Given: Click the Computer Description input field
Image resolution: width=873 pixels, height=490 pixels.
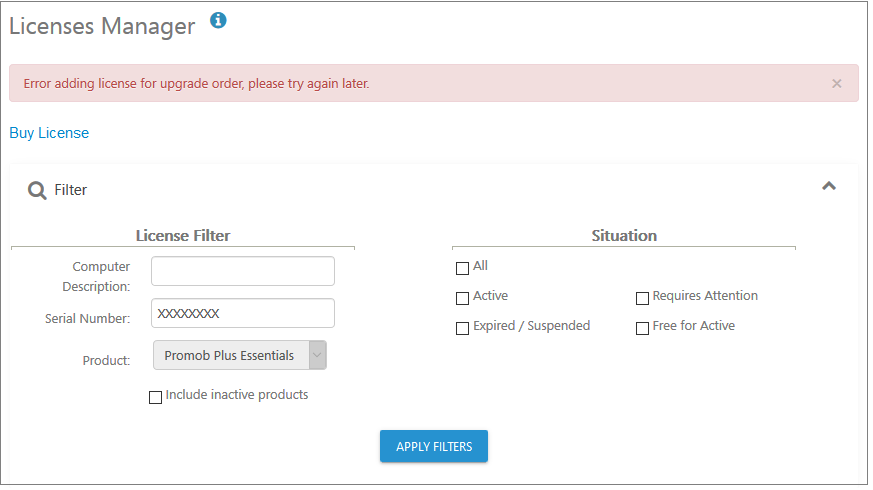Looking at the screenshot, I should [x=243, y=271].
